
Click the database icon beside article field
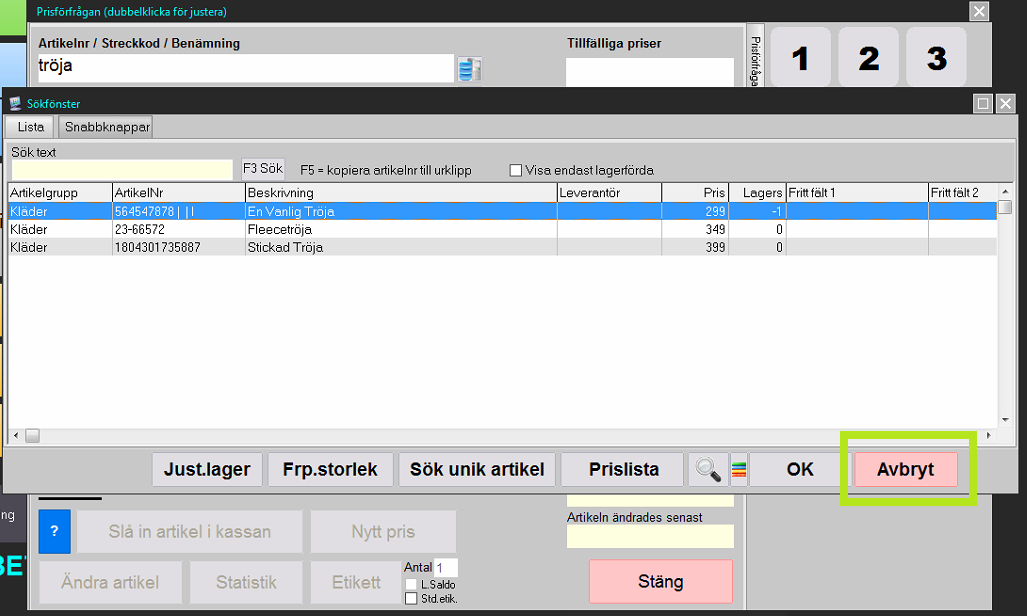(x=469, y=70)
